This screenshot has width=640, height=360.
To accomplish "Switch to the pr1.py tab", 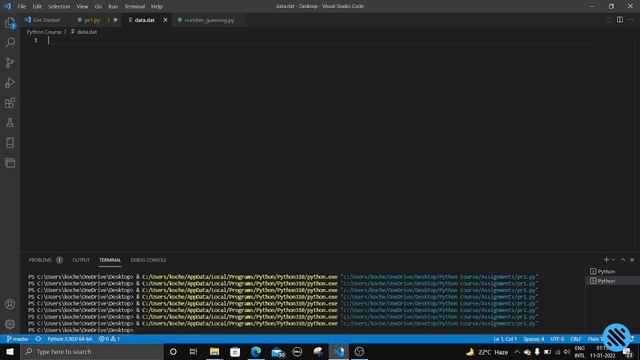I will tap(92, 20).
